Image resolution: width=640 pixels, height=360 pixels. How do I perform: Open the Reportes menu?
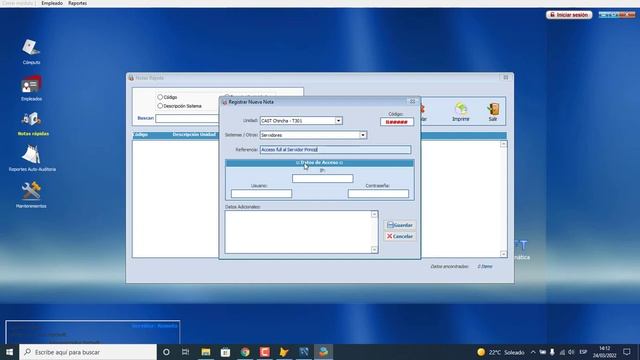click(x=77, y=3)
